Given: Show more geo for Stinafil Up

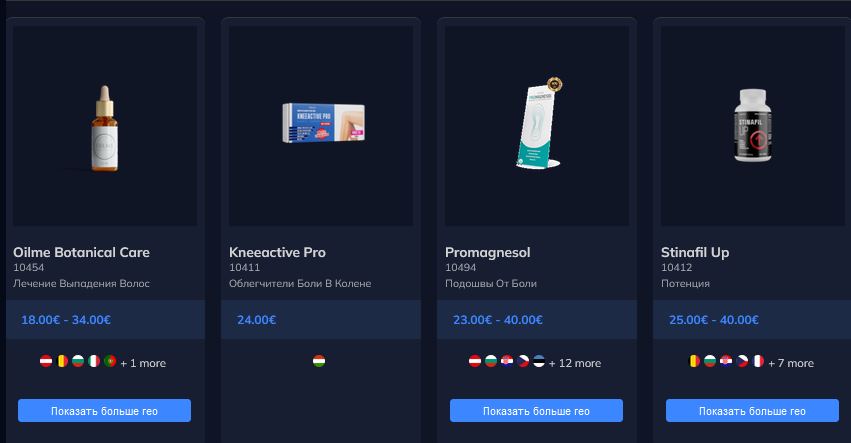Looking at the screenshot, I should coord(752,410).
